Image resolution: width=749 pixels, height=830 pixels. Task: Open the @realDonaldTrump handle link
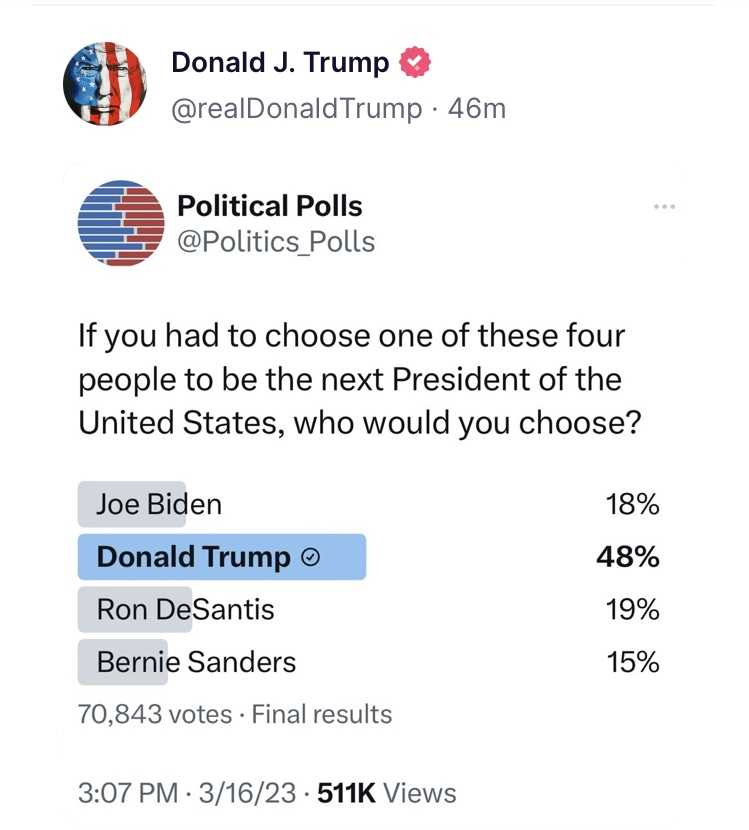click(297, 108)
